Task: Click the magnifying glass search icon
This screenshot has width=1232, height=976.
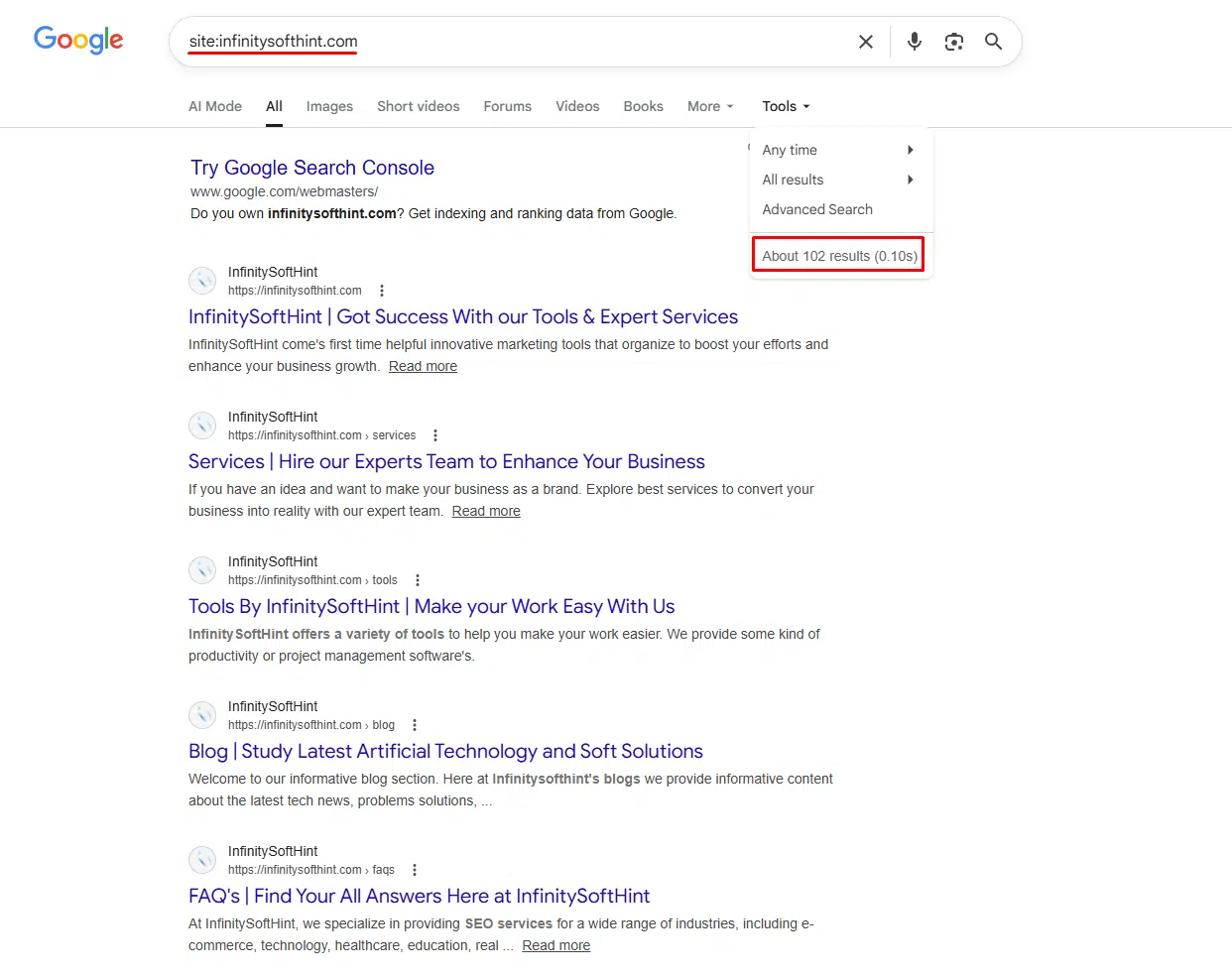Action: [x=993, y=42]
